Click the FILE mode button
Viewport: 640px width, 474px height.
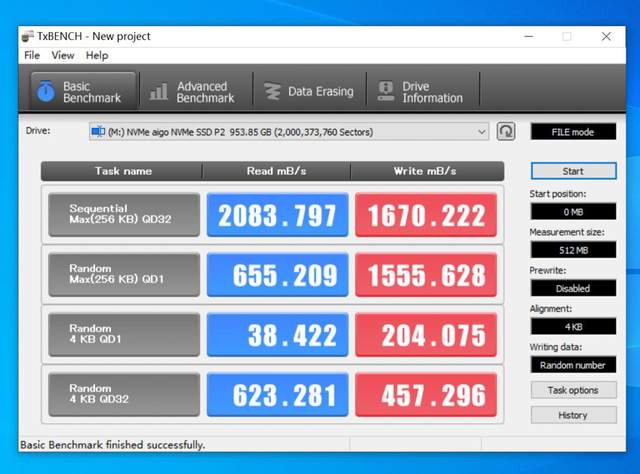tap(573, 132)
